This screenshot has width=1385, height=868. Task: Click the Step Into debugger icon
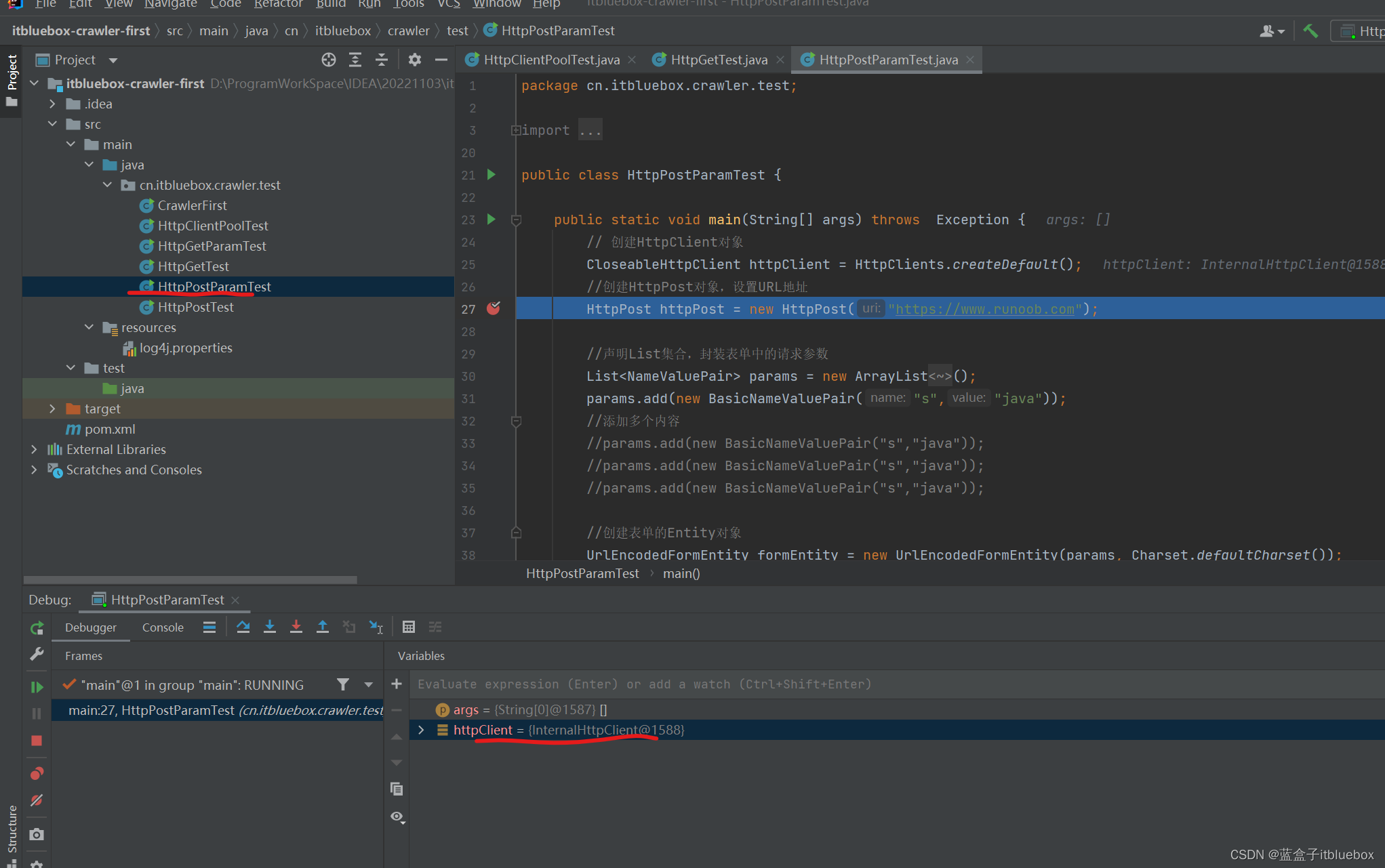coord(269,627)
